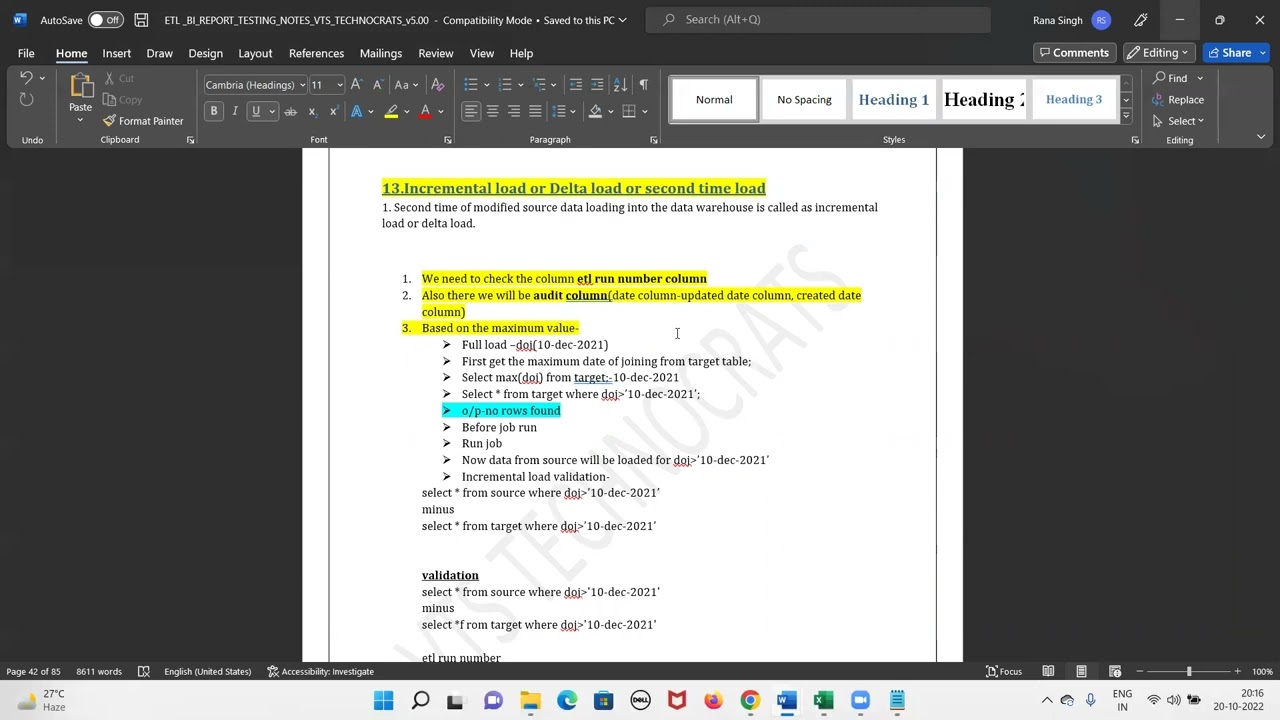This screenshot has width=1280, height=720.
Task: Toggle Bold formatting
Action: 213,111
